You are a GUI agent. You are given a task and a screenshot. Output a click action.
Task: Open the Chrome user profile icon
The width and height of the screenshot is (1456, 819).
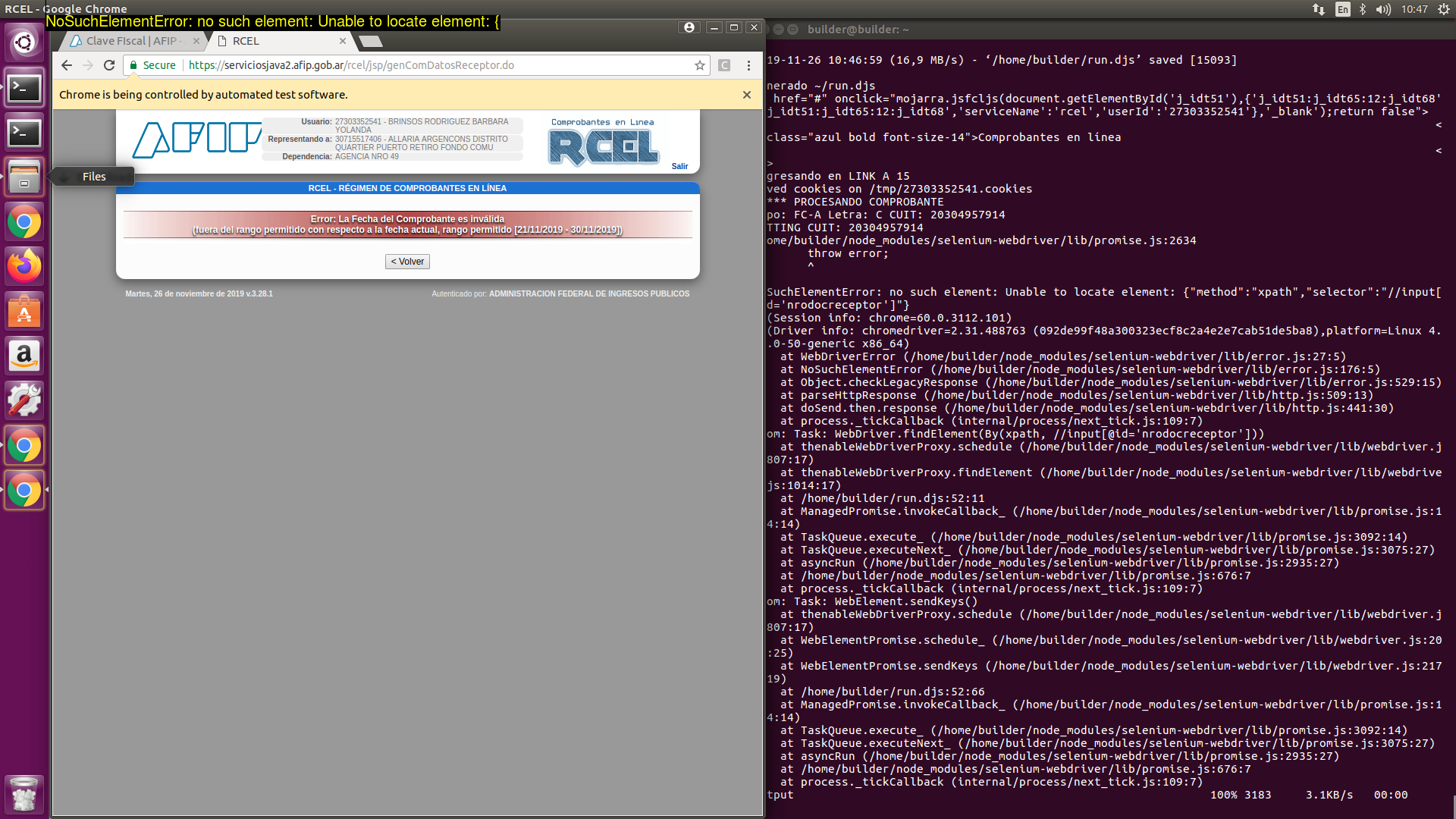coord(689,27)
